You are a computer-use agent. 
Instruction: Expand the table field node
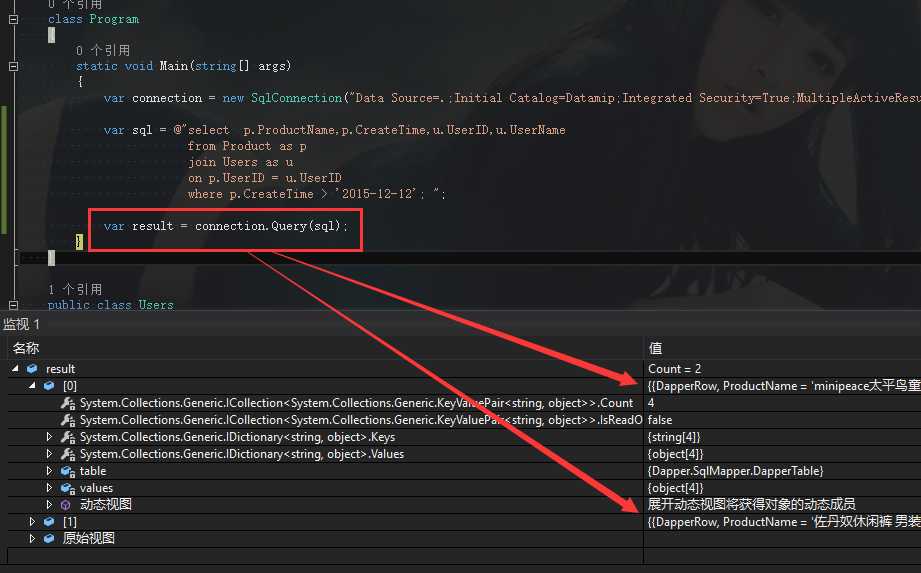tap(50, 471)
